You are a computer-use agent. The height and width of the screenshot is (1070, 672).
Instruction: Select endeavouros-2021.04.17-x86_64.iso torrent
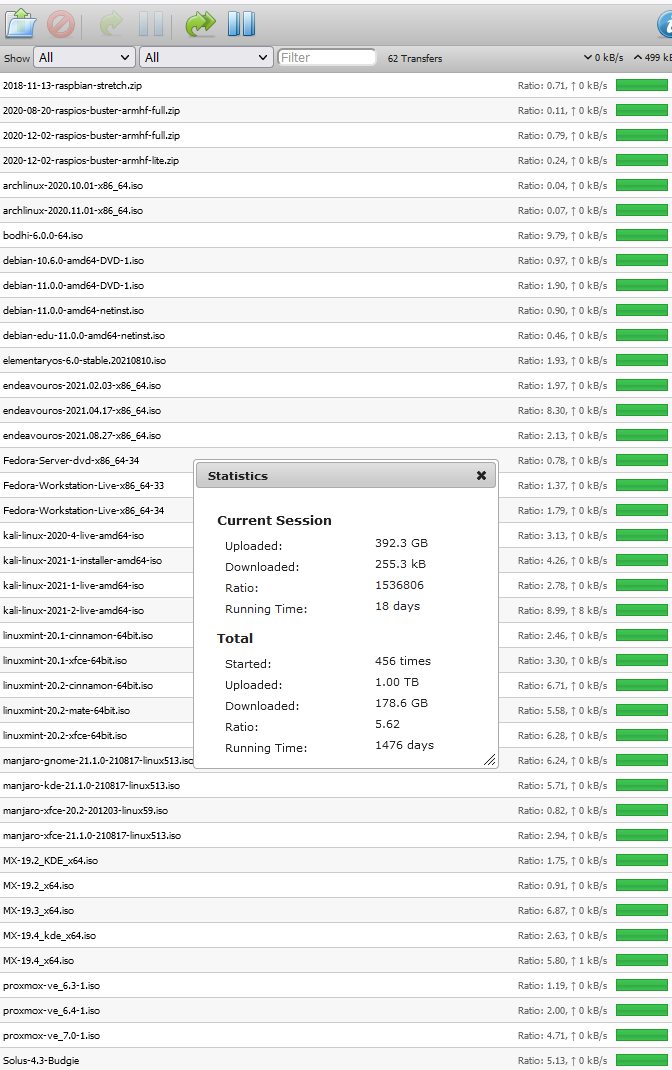tap(336, 411)
